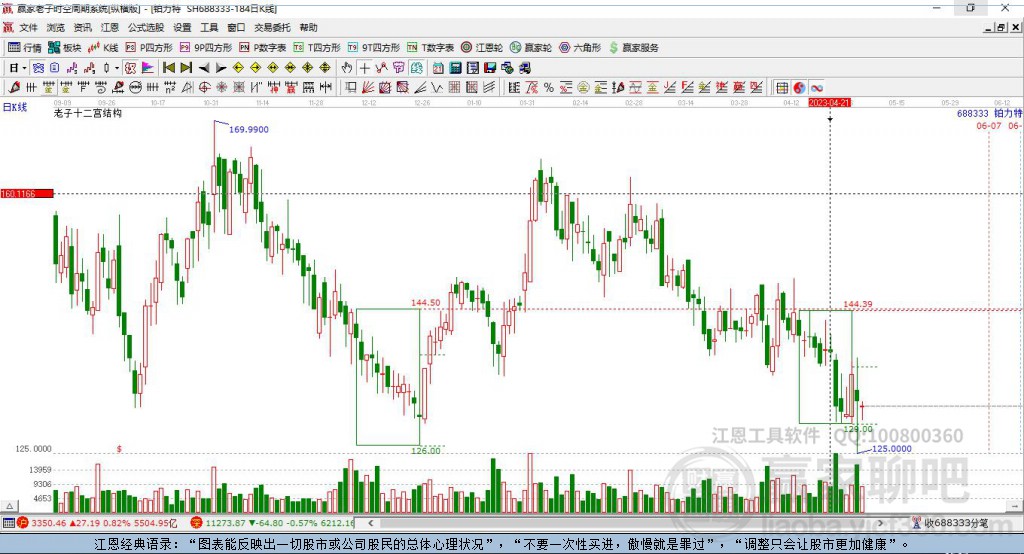The image size is (1024, 554).
Task: Open the 江恩轮 Gann wheel tool
Action: tap(482, 48)
